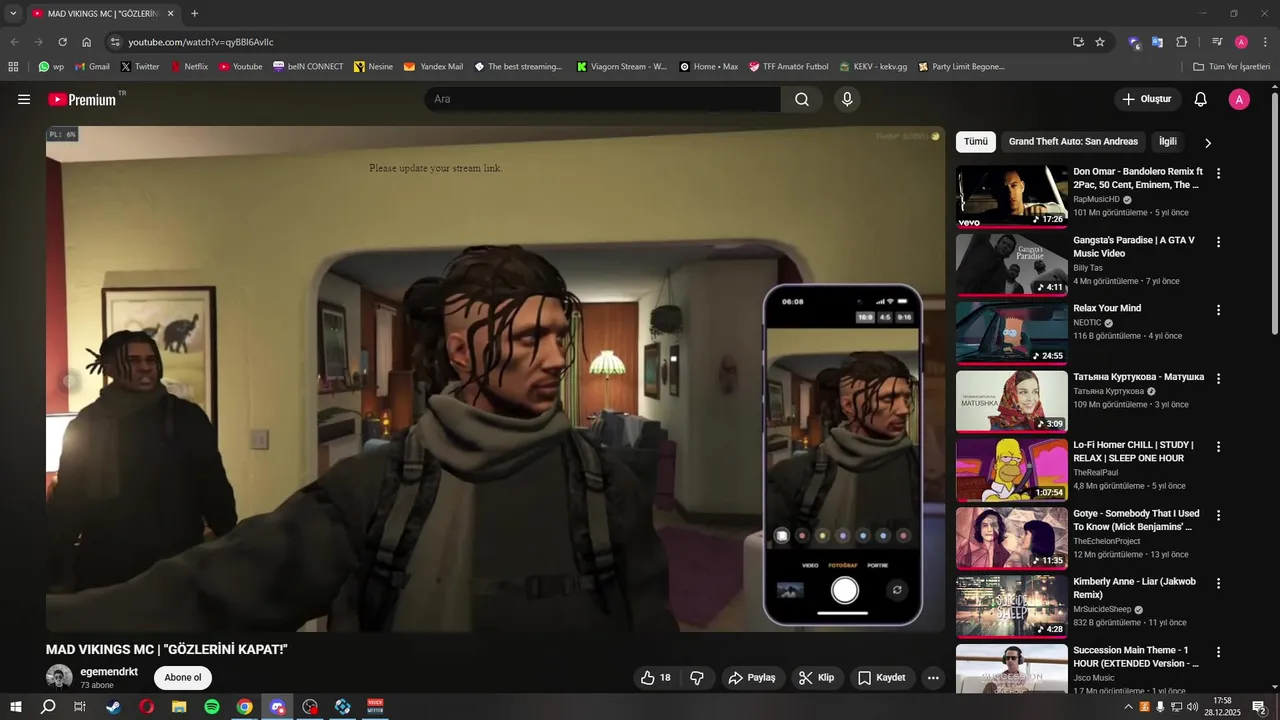Screen dimensions: 1280x720
Task: Dislike the video with thumbs down
Action: coord(697,678)
